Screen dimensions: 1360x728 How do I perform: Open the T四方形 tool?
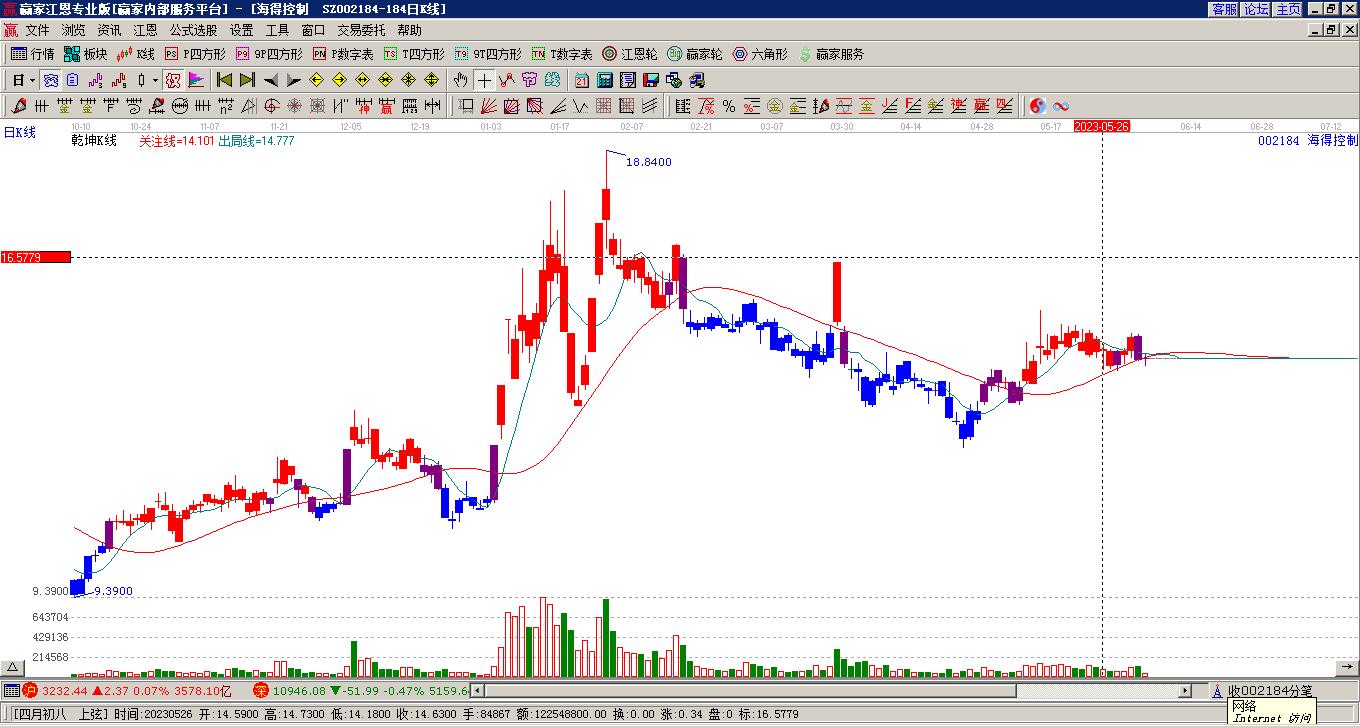pos(414,54)
